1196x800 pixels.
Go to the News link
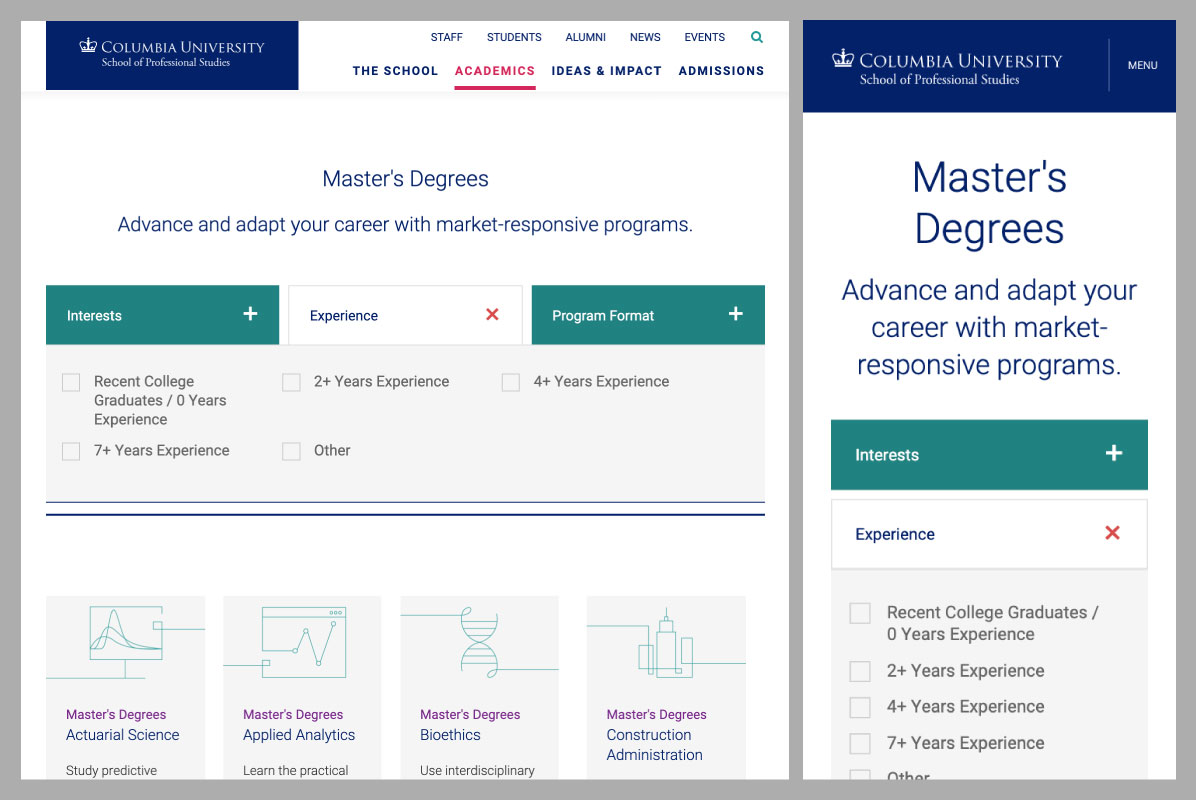(645, 37)
